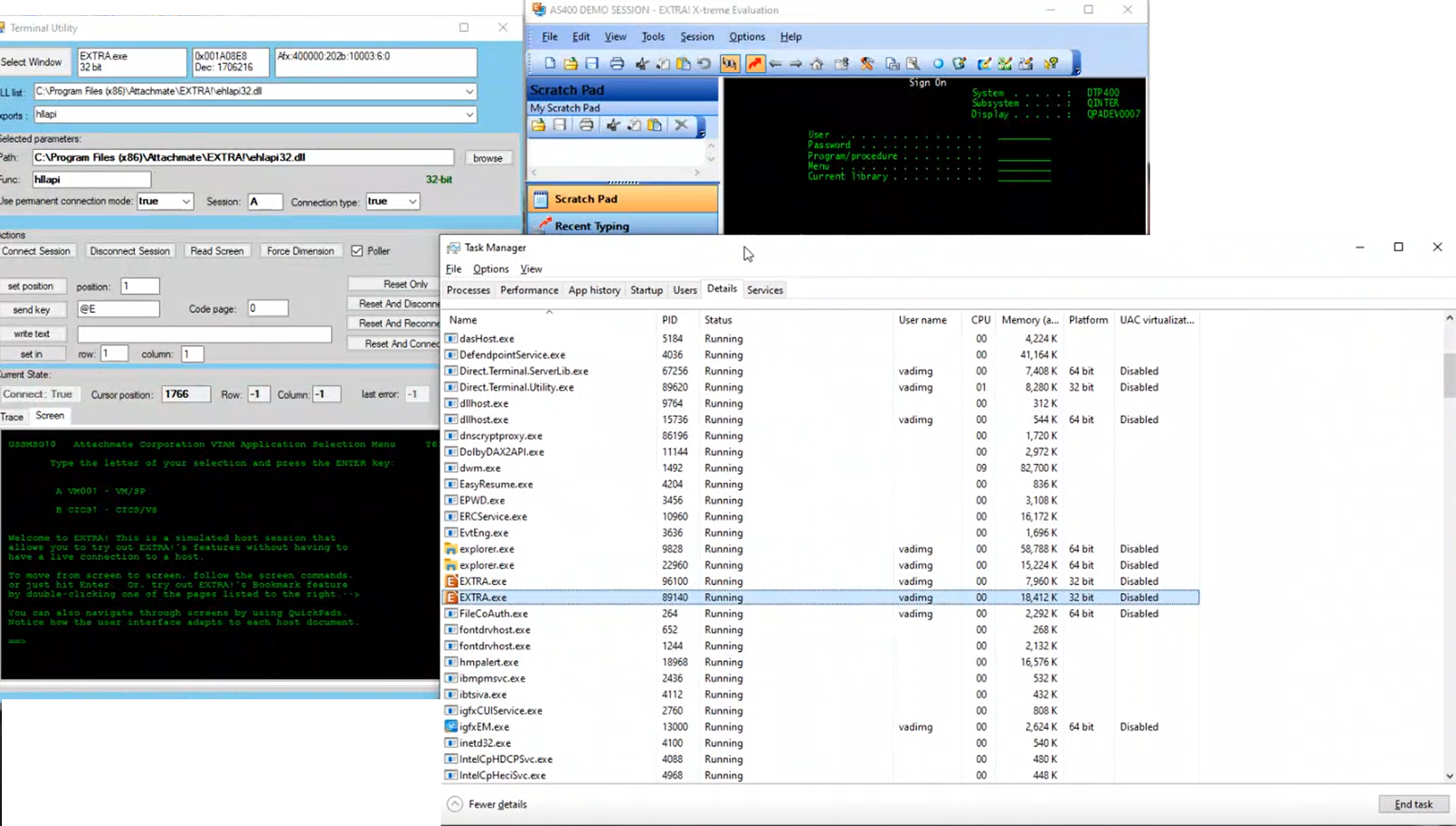The height and width of the screenshot is (826, 1456).
Task: Click the Save icon in EXTRA! main toolbar
Action: 591,63
